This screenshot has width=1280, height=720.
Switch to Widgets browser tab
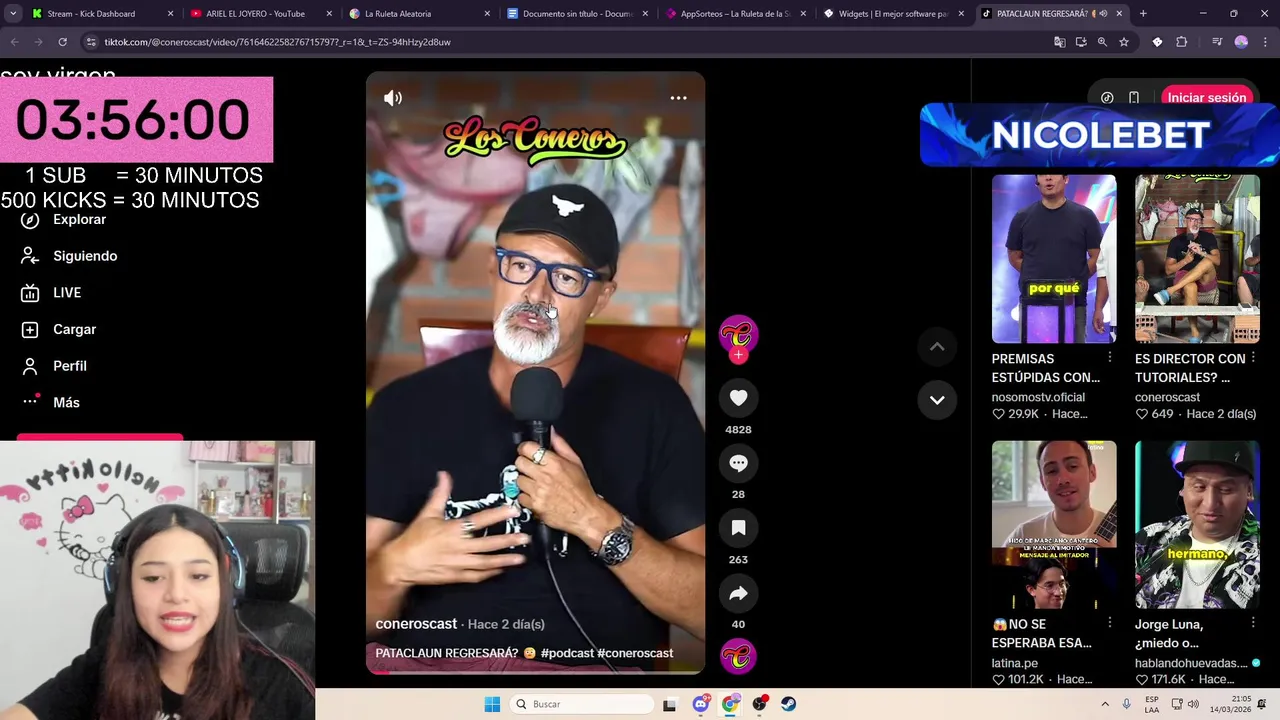893,14
